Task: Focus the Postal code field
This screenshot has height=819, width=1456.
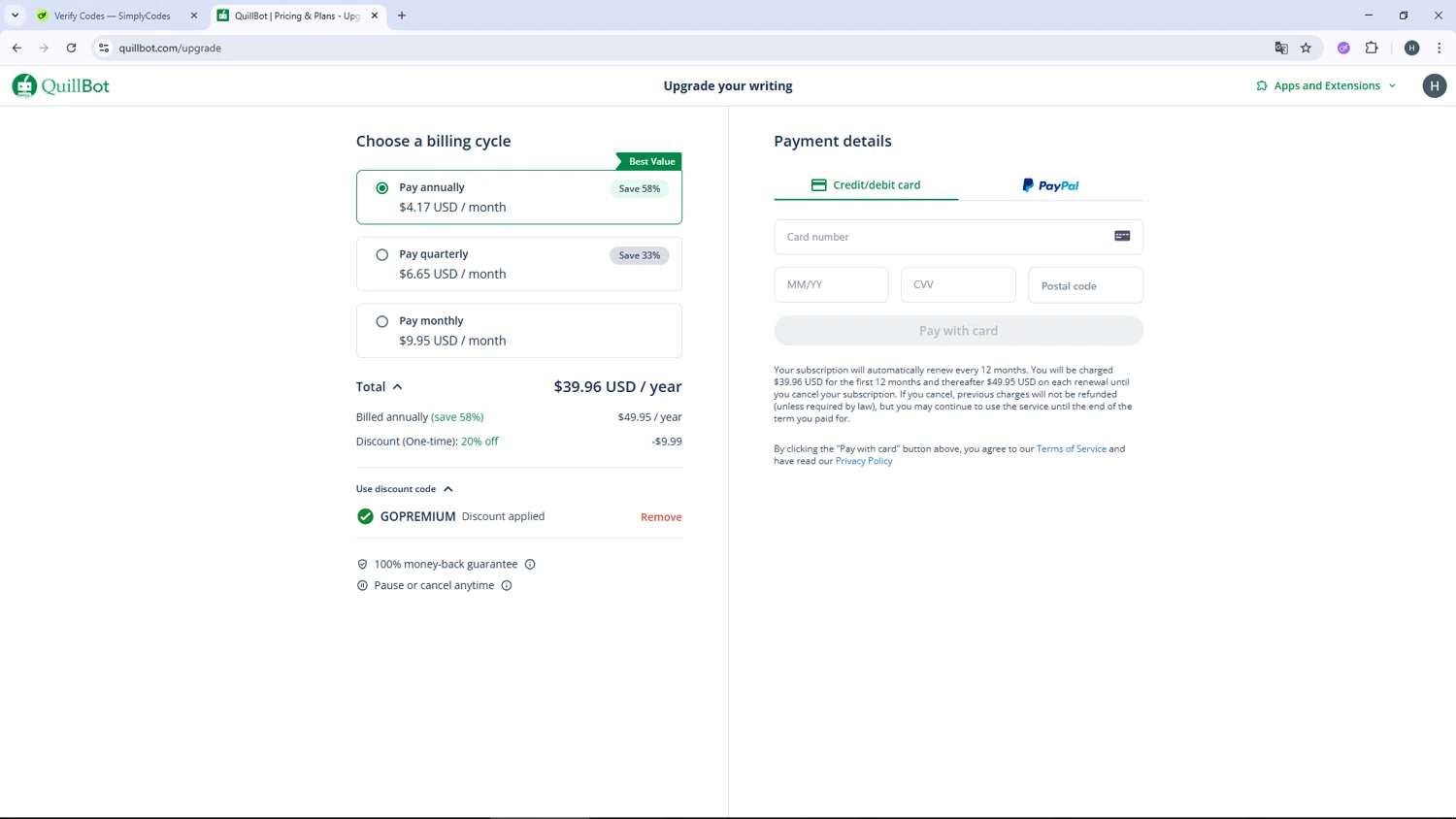Action: 1085,285
